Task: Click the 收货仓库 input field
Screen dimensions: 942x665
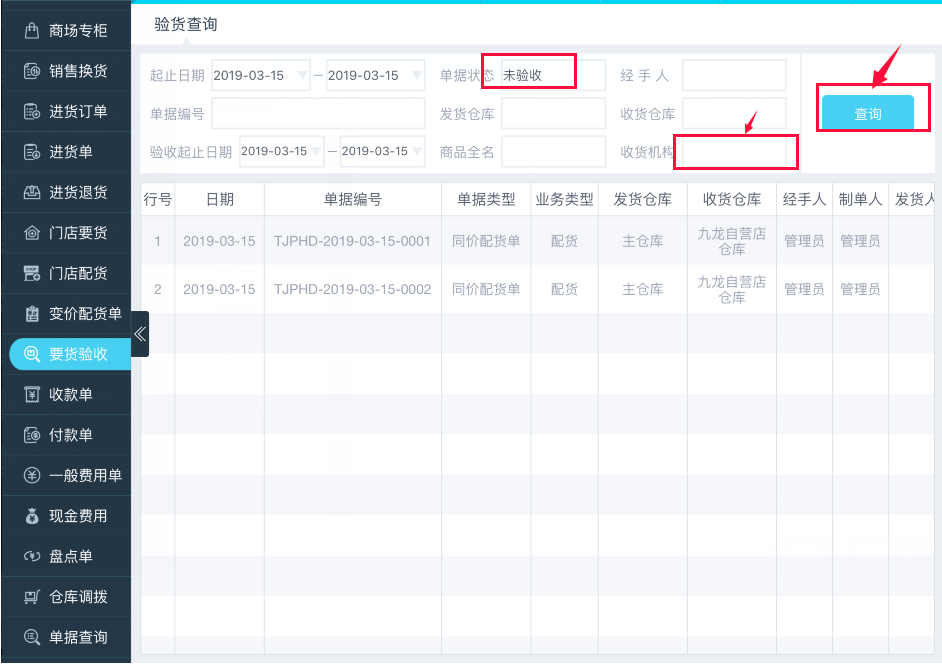Action: click(734, 114)
